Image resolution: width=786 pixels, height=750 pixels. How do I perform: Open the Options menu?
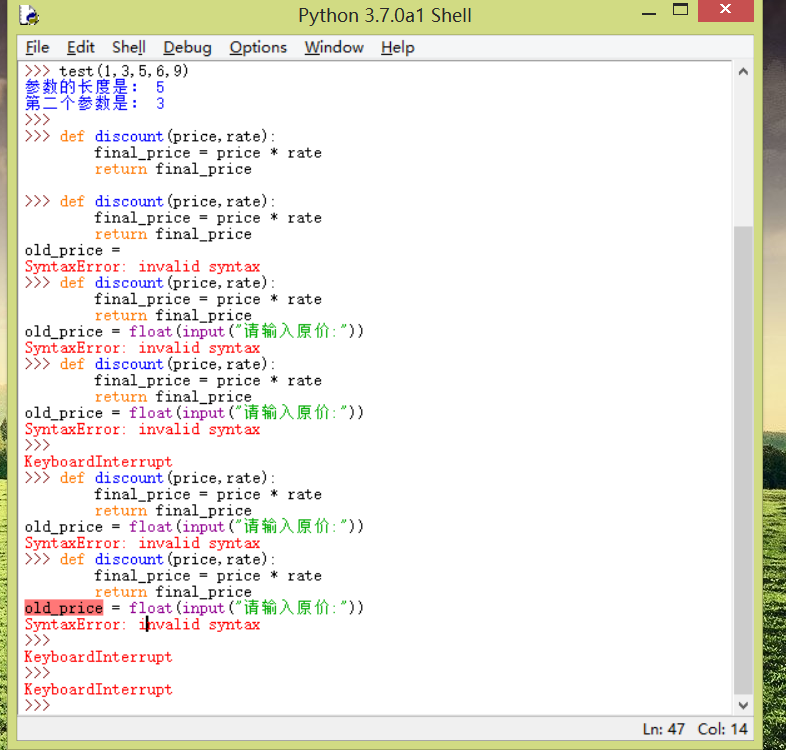point(258,47)
